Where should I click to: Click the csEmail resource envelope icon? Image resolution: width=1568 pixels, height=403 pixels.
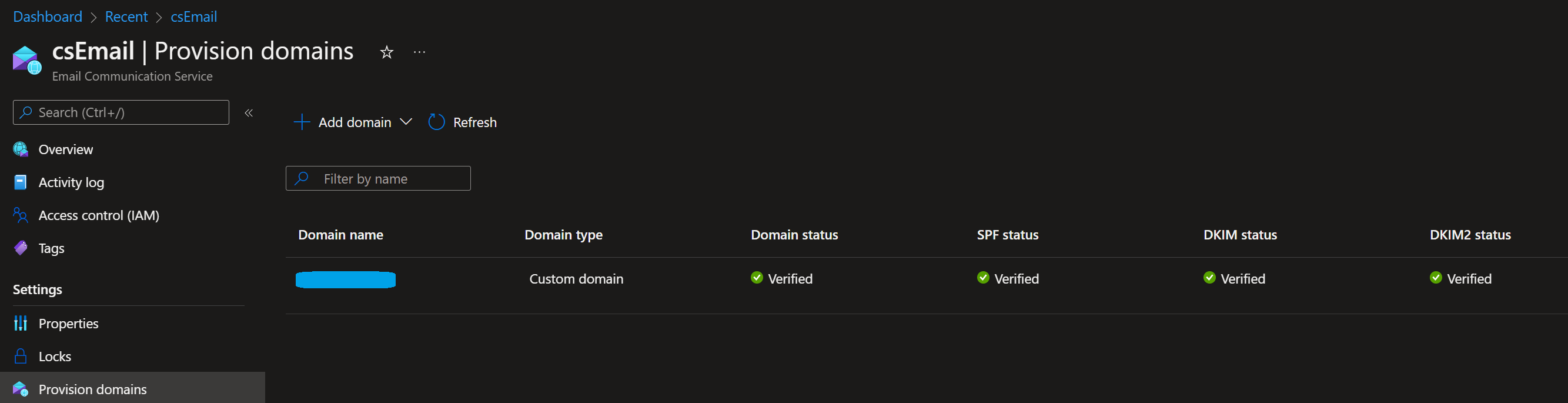[27, 60]
